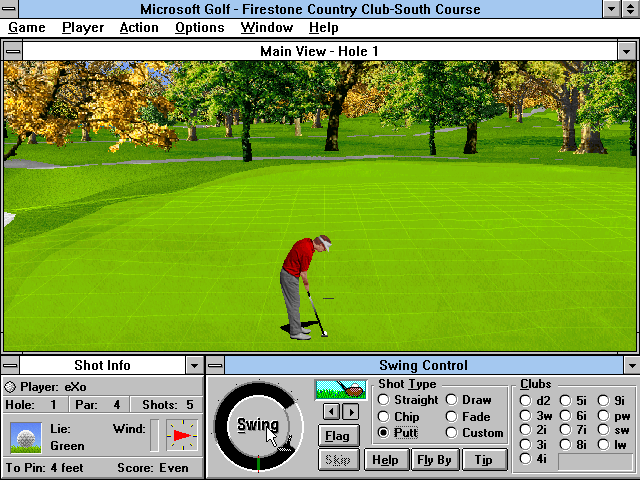Click the left arrow aim button
Viewport: 640px width, 480px height.
click(x=331, y=411)
